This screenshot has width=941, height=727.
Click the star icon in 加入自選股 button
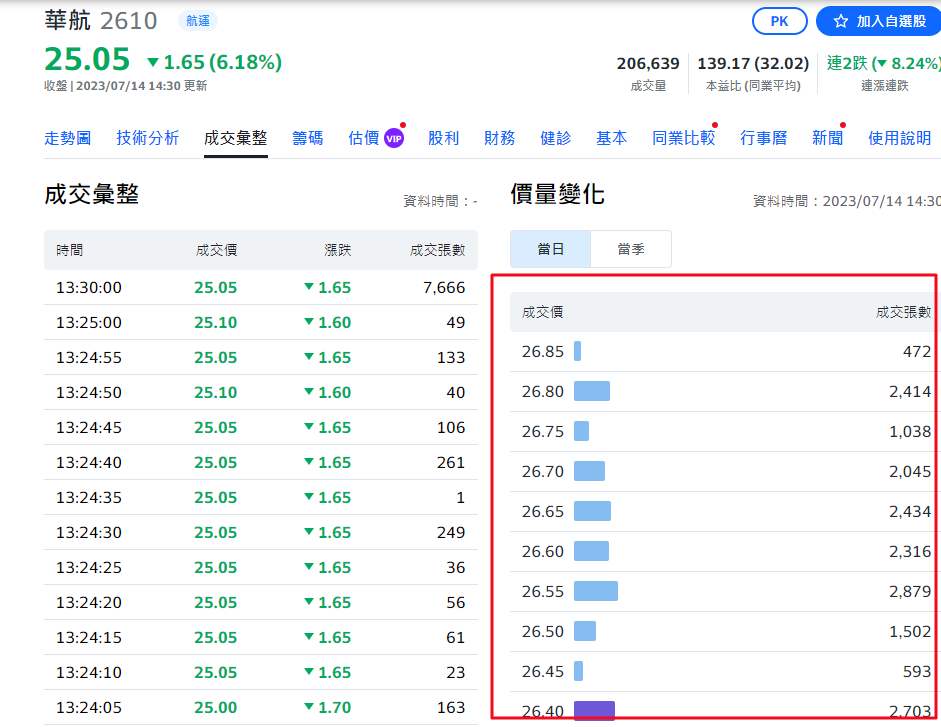[841, 22]
